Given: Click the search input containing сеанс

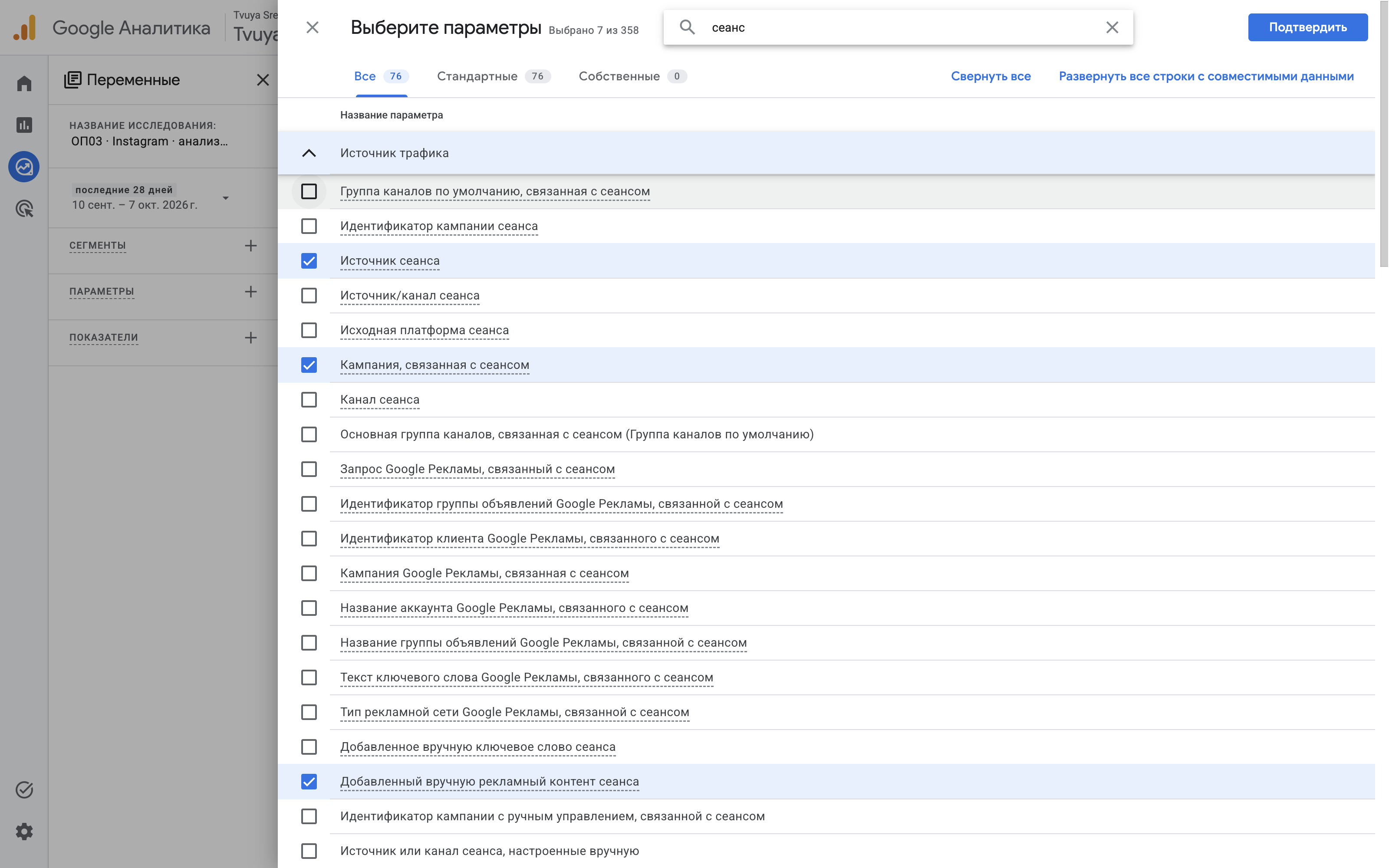Looking at the screenshot, I should 898,27.
